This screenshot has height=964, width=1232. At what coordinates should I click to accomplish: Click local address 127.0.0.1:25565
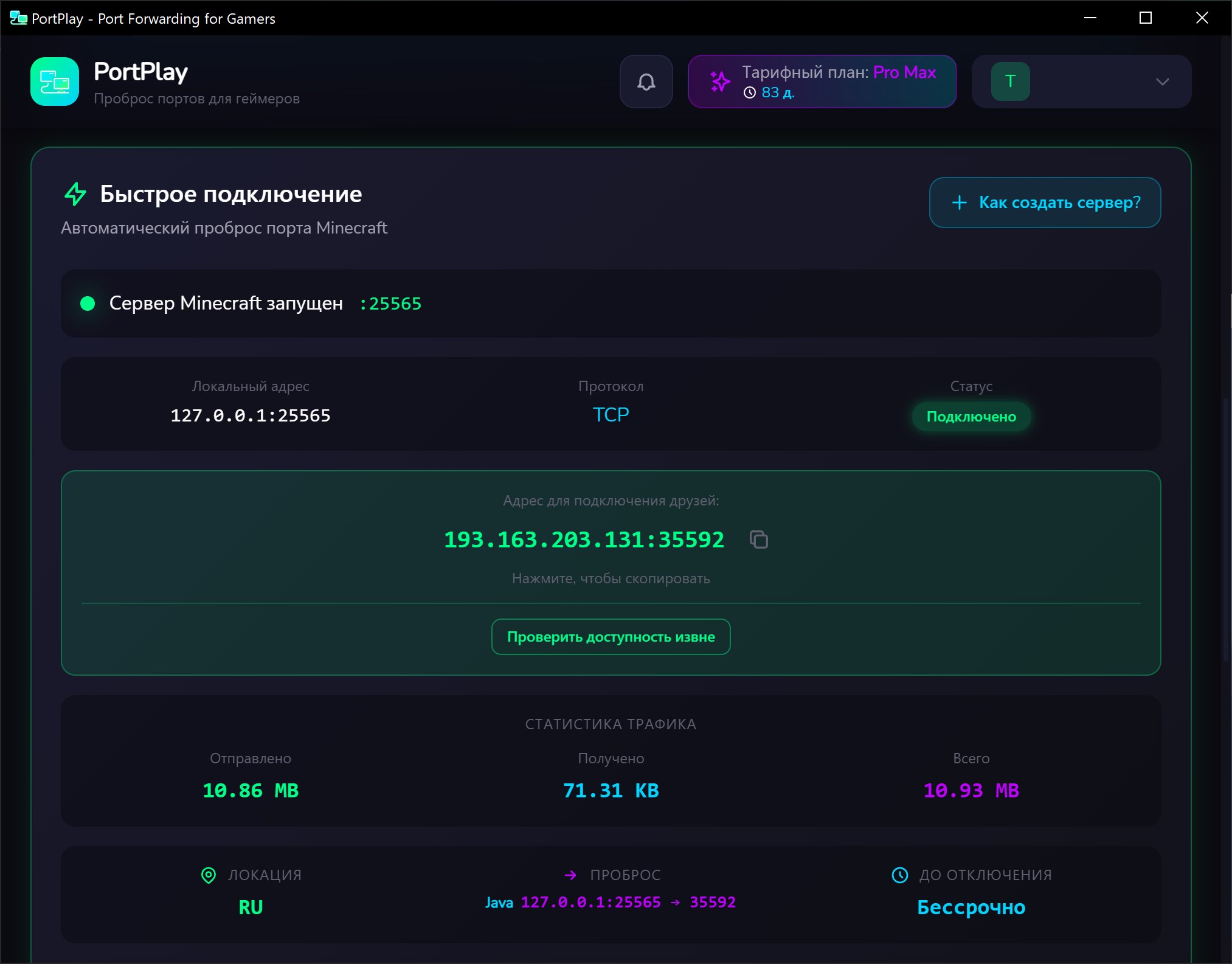coord(251,415)
